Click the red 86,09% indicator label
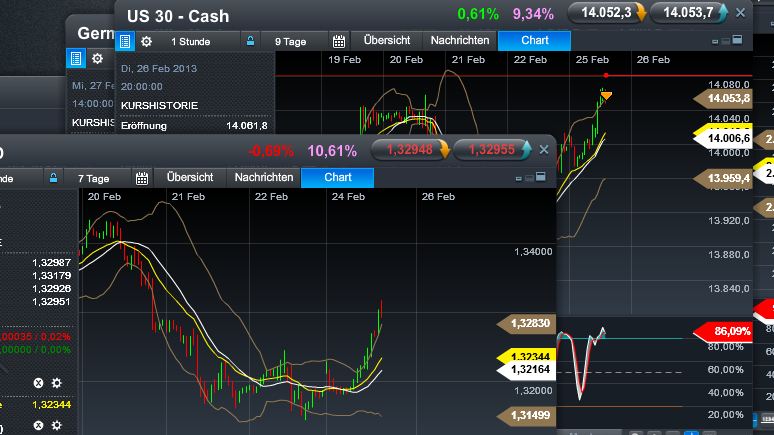Image resolution: width=774 pixels, height=435 pixels. click(723, 331)
